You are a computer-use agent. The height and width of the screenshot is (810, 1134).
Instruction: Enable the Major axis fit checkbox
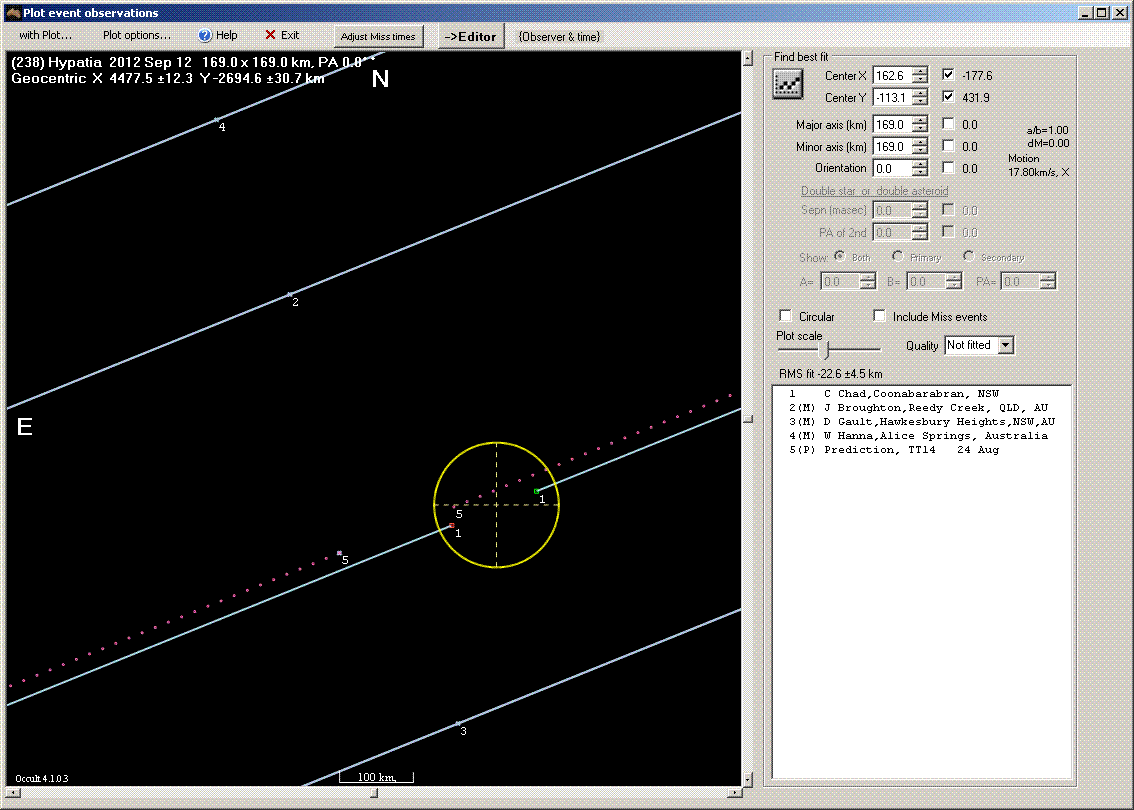tap(948, 124)
